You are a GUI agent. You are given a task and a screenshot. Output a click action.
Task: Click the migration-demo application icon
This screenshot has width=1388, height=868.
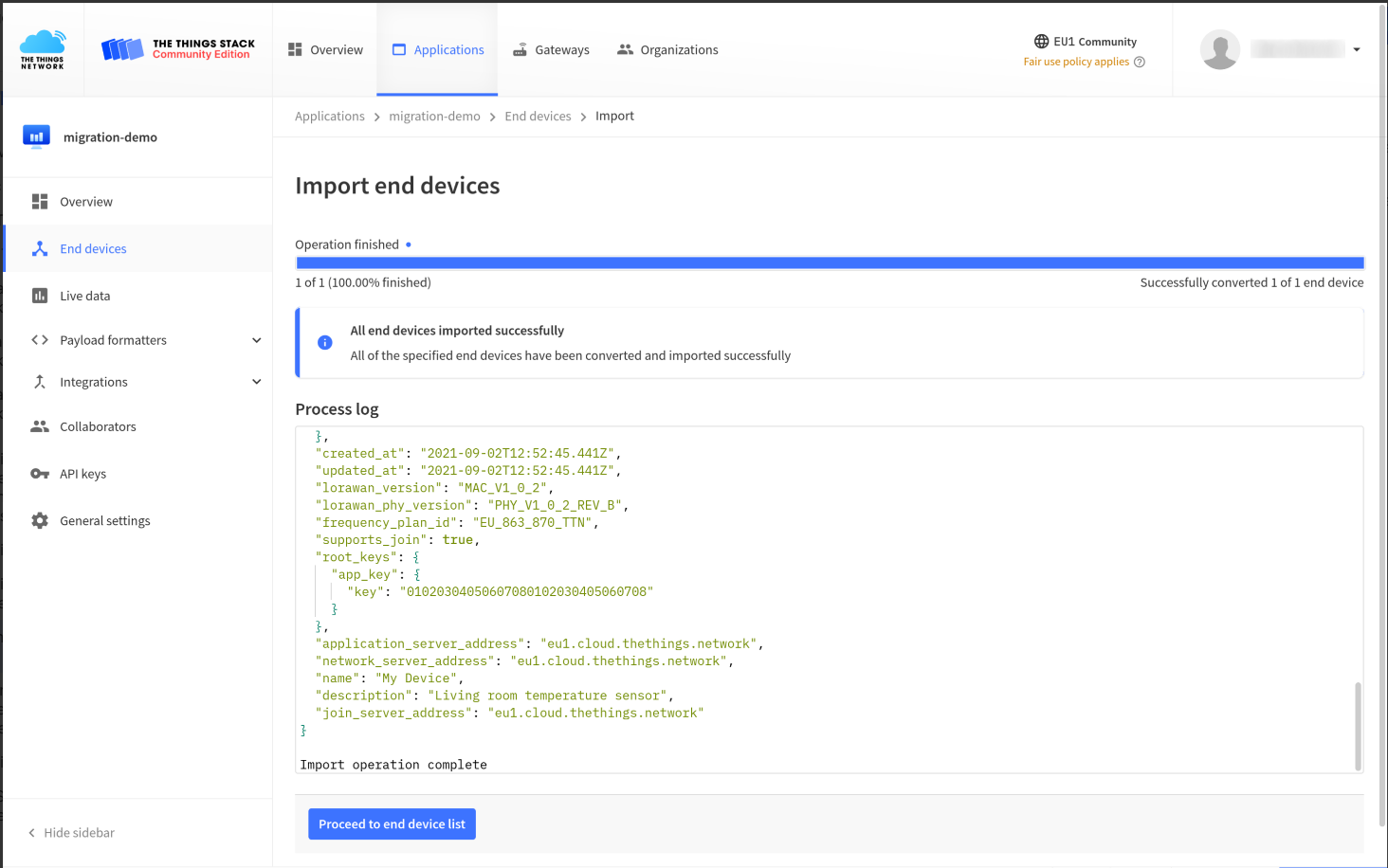[36, 137]
